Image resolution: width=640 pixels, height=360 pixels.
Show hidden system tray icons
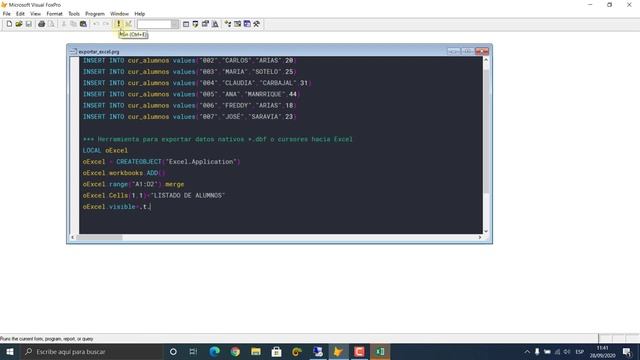pos(527,351)
